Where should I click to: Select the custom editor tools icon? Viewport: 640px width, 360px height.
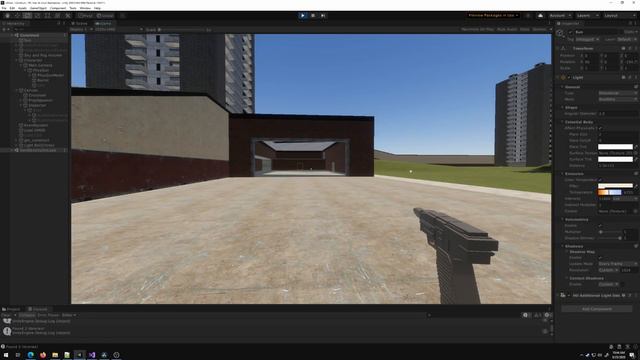pyautogui.click(x=68, y=16)
